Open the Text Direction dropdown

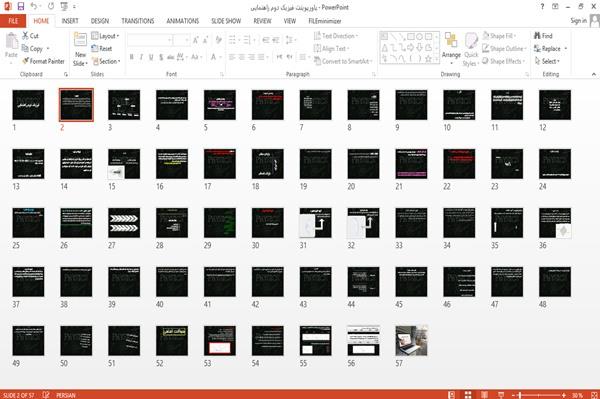tap(336, 36)
